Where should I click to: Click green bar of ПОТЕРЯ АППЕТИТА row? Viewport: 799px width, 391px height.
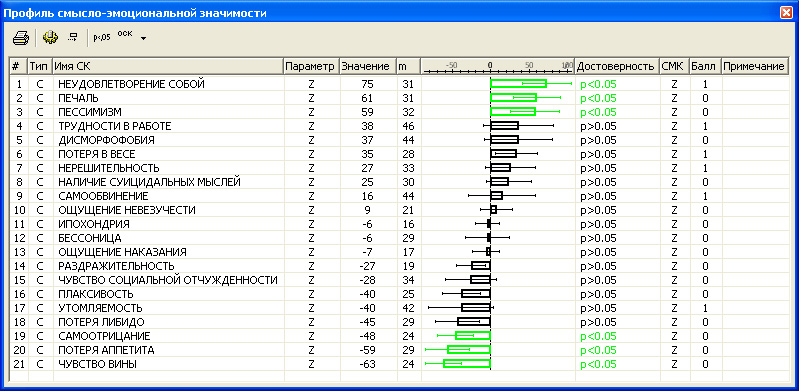[469, 350]
